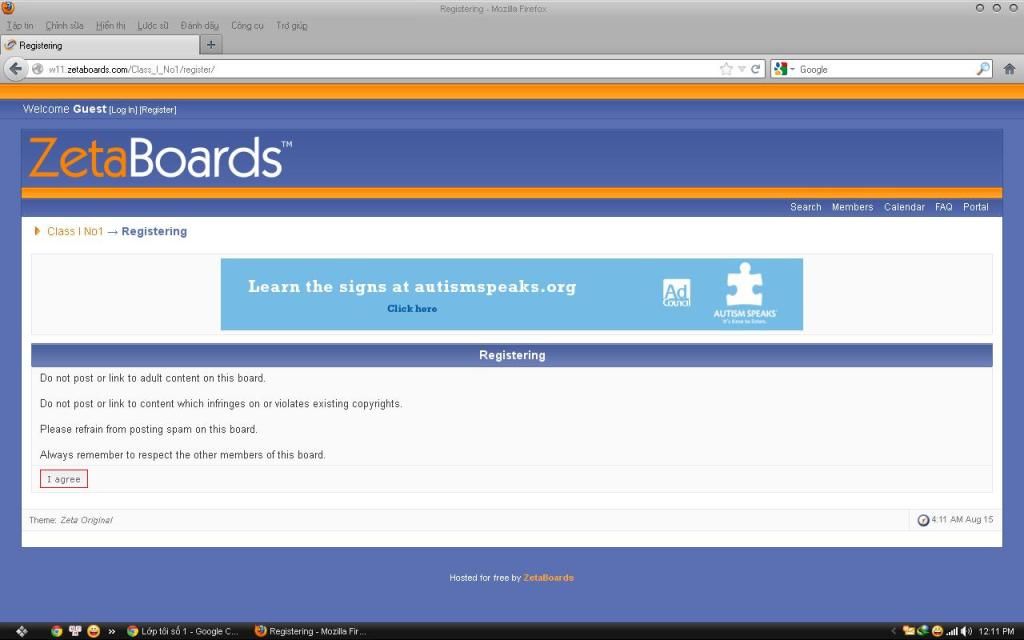Bookmark this page with the star icon
1024x640 pixels.
[726, 69]
